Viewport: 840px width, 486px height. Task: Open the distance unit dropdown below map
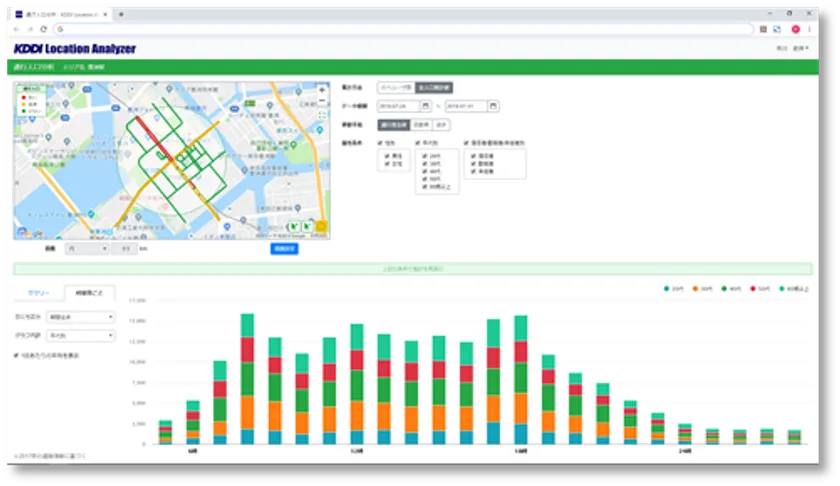click(87, 248)
